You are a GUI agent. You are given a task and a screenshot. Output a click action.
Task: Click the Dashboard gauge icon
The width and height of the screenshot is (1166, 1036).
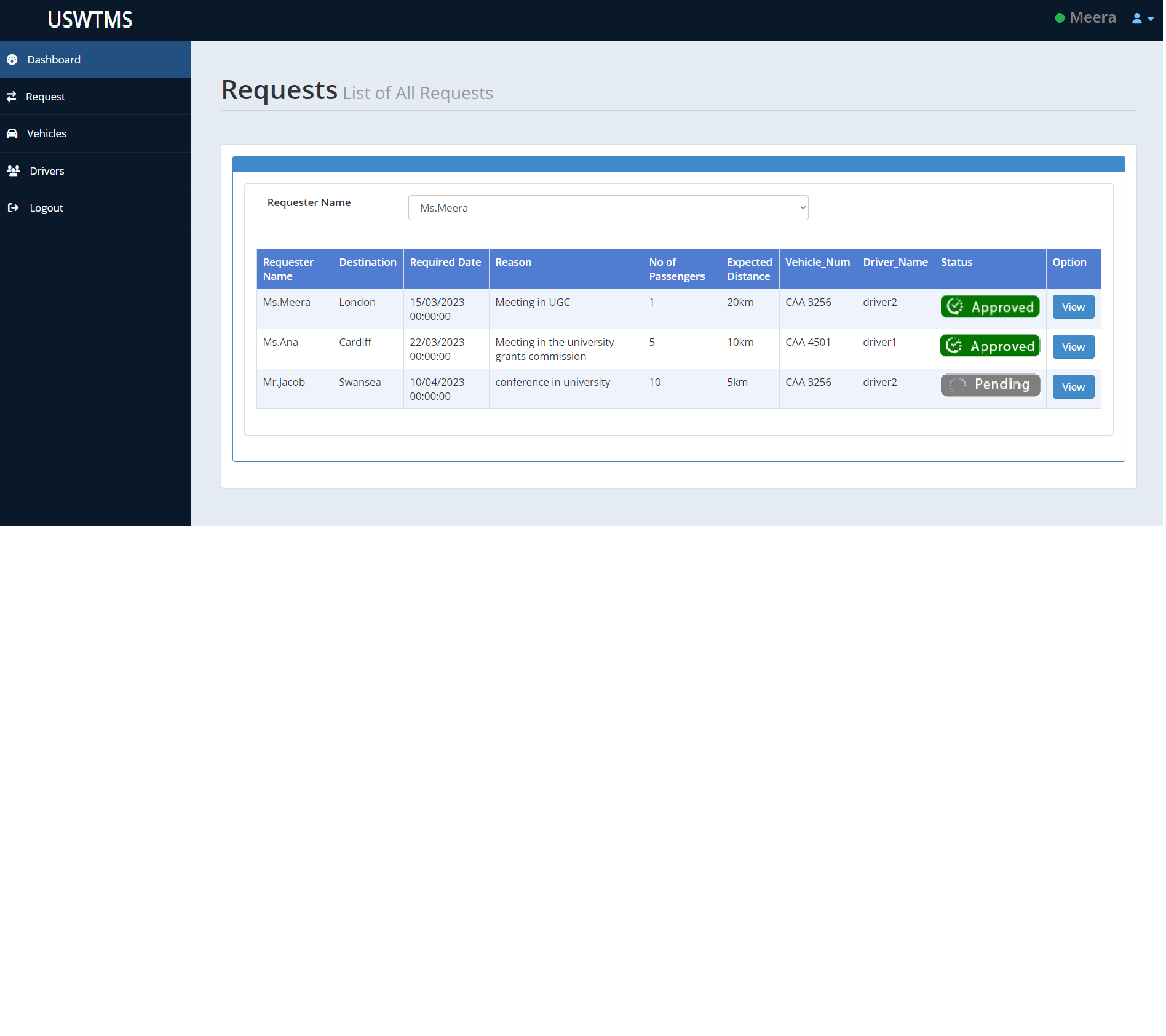[12, 60]
